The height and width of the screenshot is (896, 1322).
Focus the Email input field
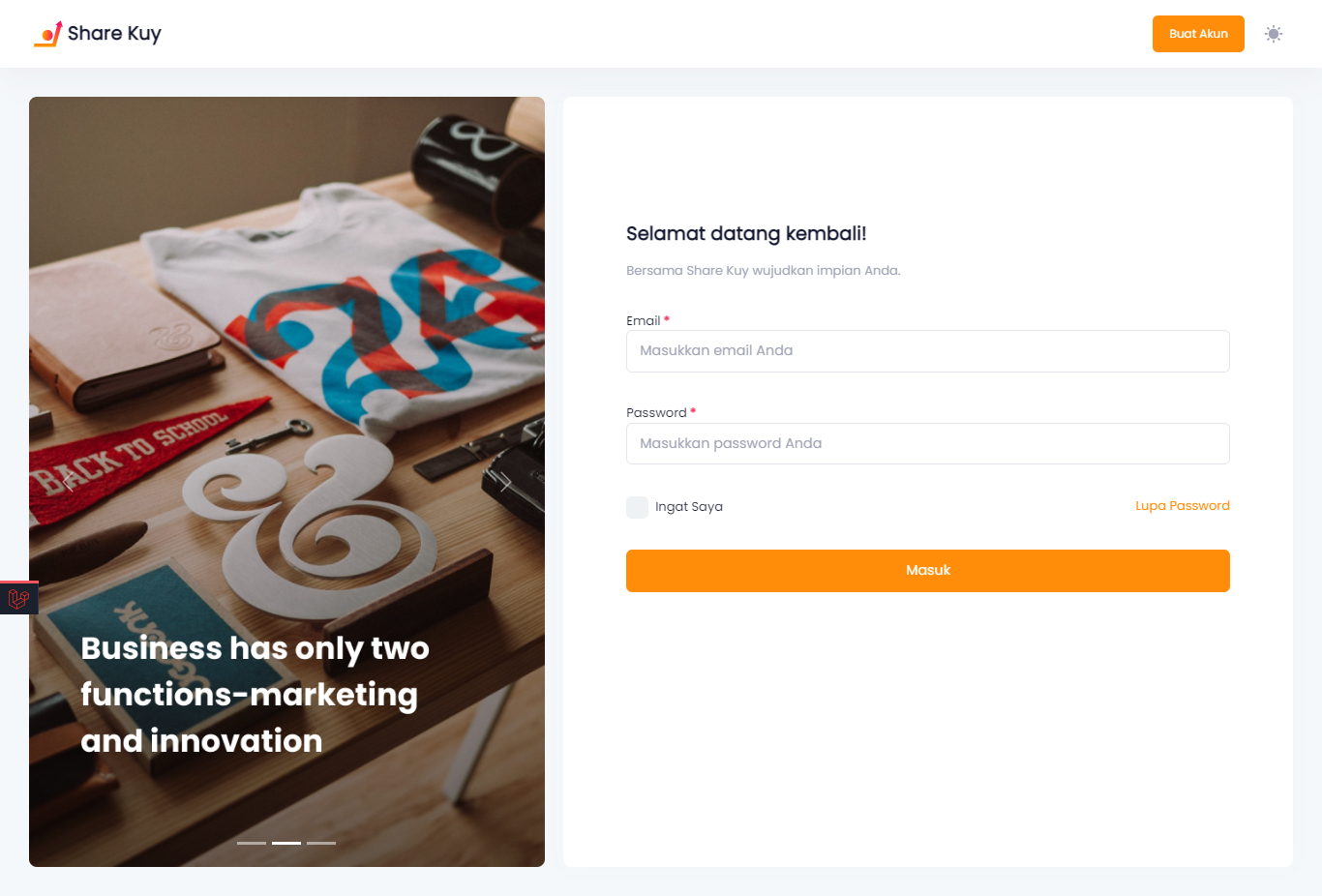coord(927,351)
